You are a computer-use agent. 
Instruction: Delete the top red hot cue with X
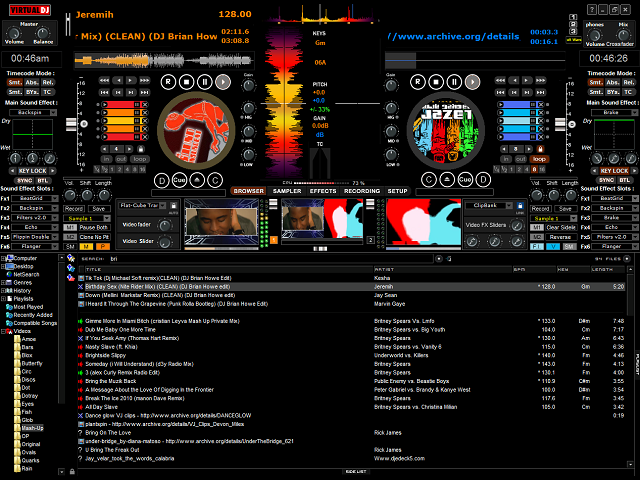click(144, 104)
